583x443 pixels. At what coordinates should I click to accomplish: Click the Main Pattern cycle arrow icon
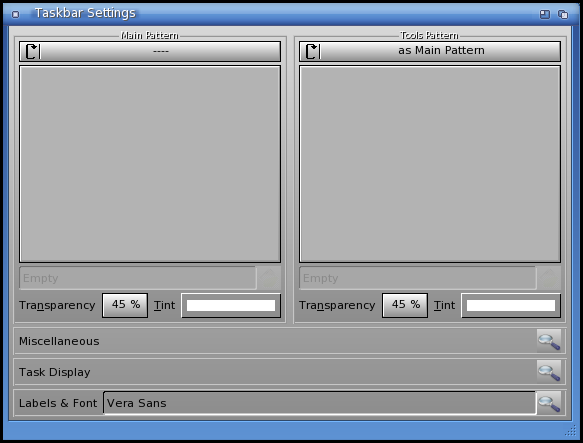[x=32, y=51]
